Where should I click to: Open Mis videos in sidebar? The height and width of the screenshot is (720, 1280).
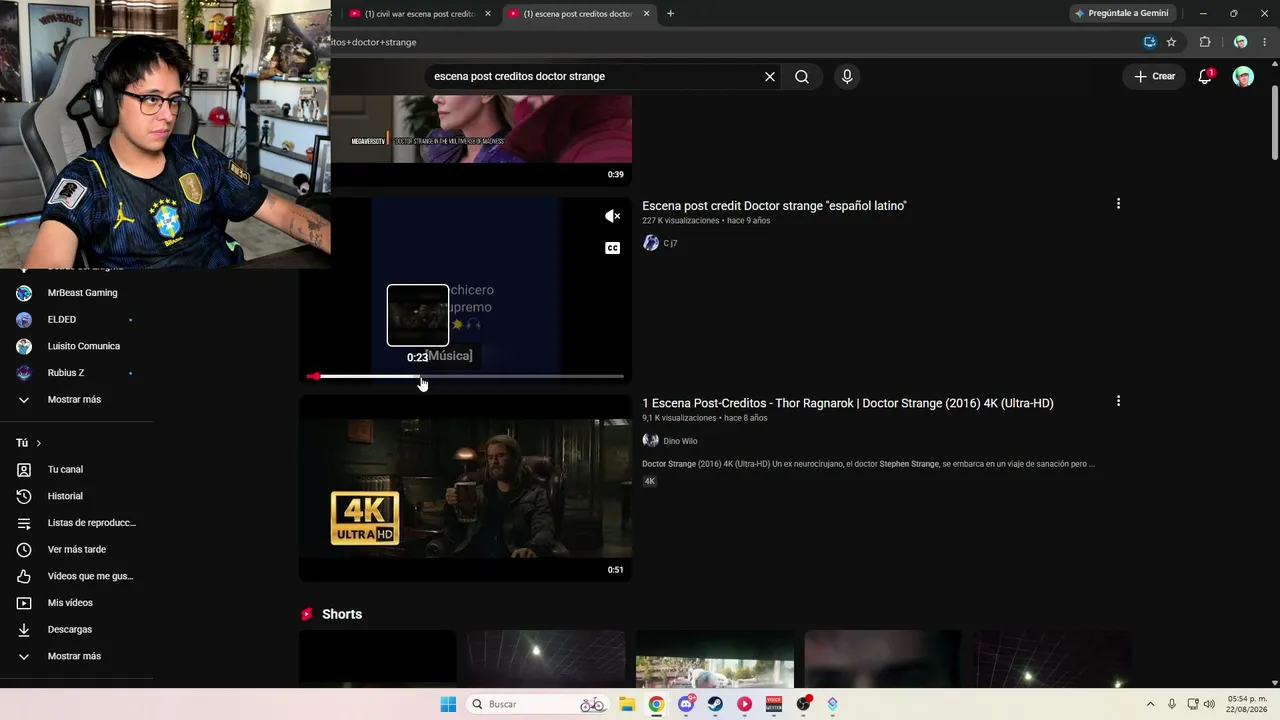pyautogui.click(x=70, y=603)
